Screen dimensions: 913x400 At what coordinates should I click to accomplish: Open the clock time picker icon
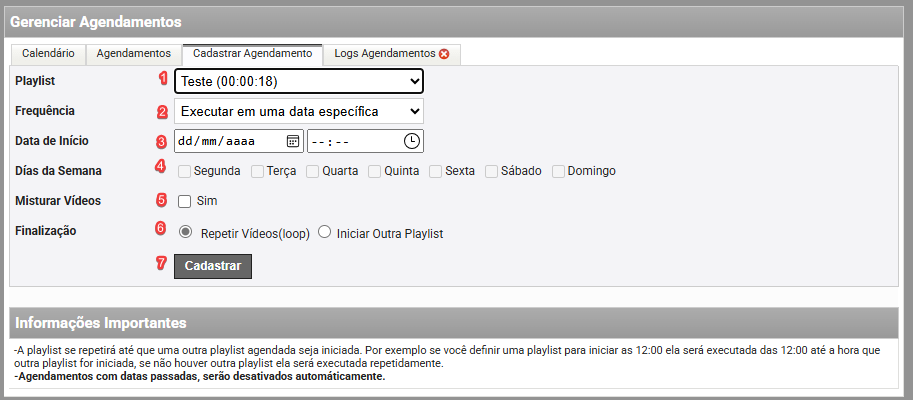tap(411, 141)
